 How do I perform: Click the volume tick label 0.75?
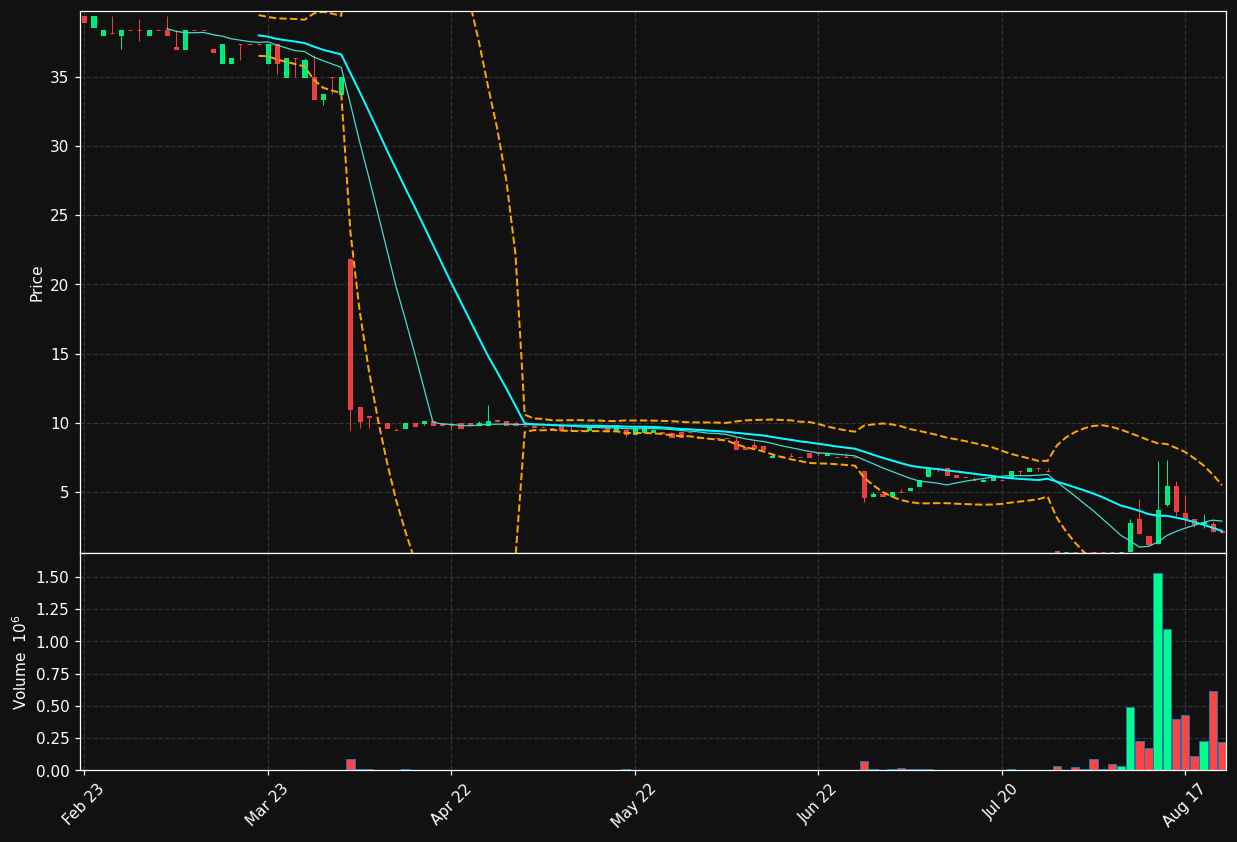pyautogui.click(x=53, y=674)
